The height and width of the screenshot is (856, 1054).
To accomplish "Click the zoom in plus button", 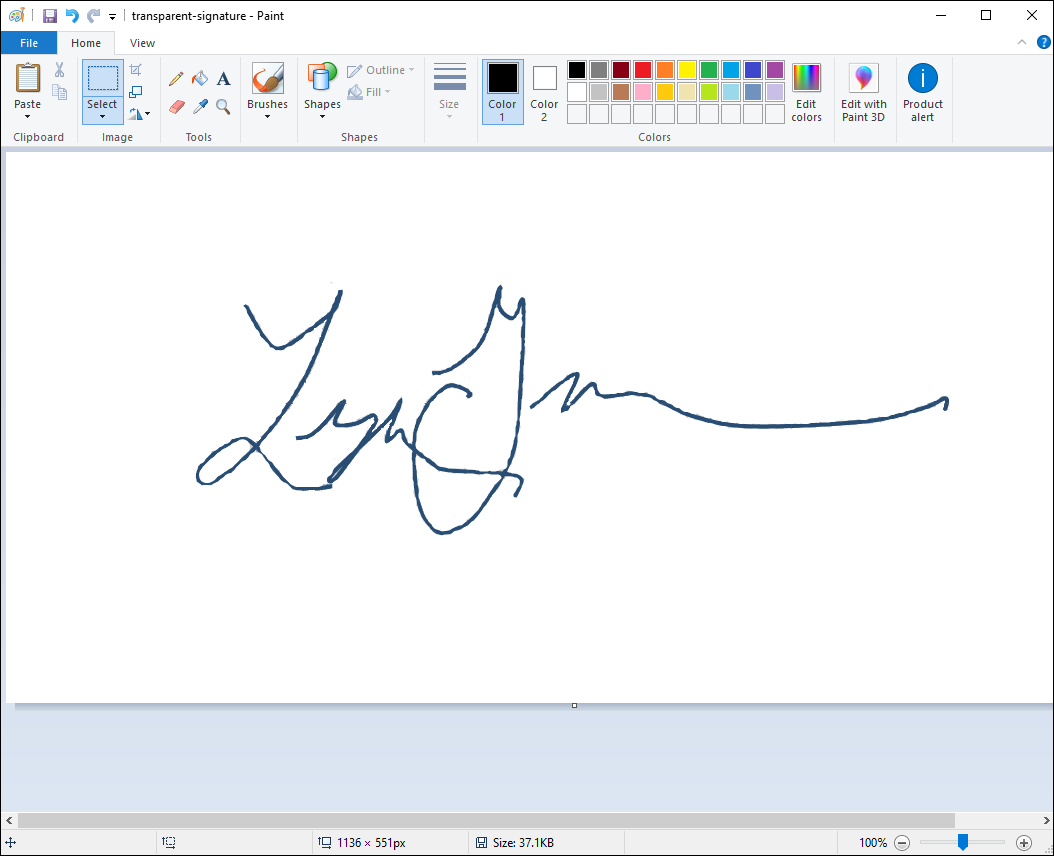I will click(x=1024, y=843).
